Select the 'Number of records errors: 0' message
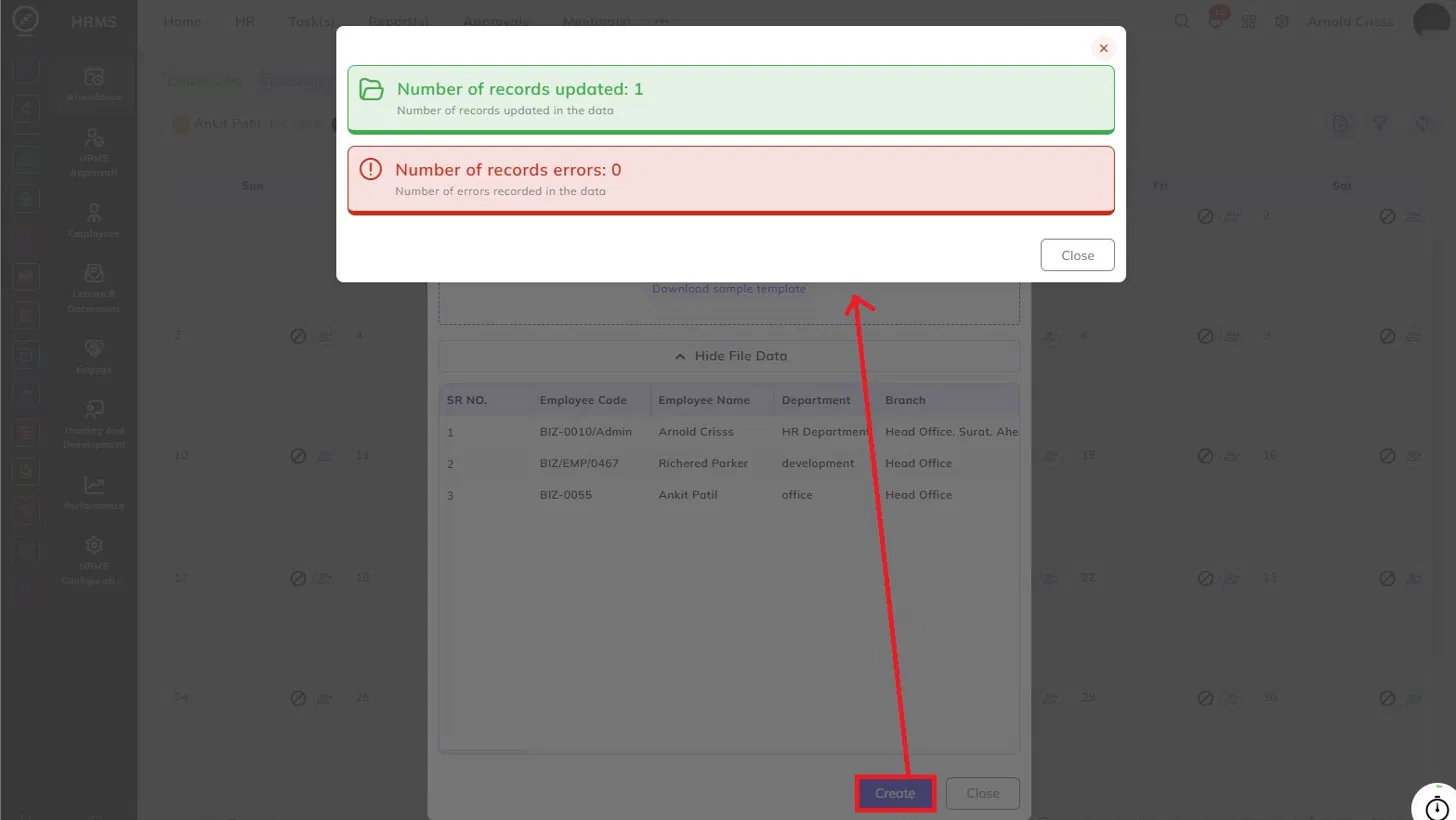Screen dimensions: 1456x820 pos(508,170)
